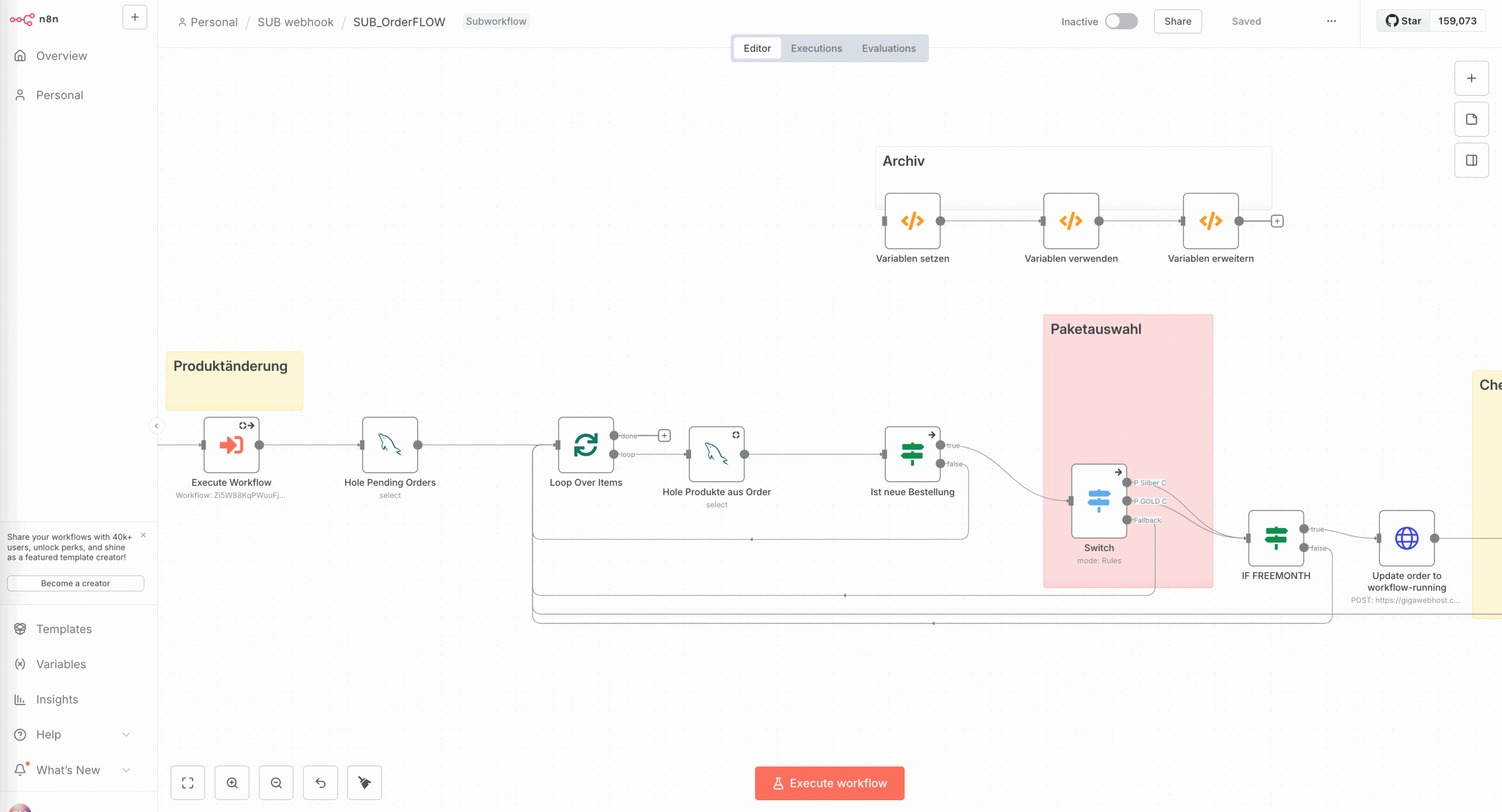Click the add sticky note icon
Viewport: 1502px width, 812px height.
[1471, 120]
